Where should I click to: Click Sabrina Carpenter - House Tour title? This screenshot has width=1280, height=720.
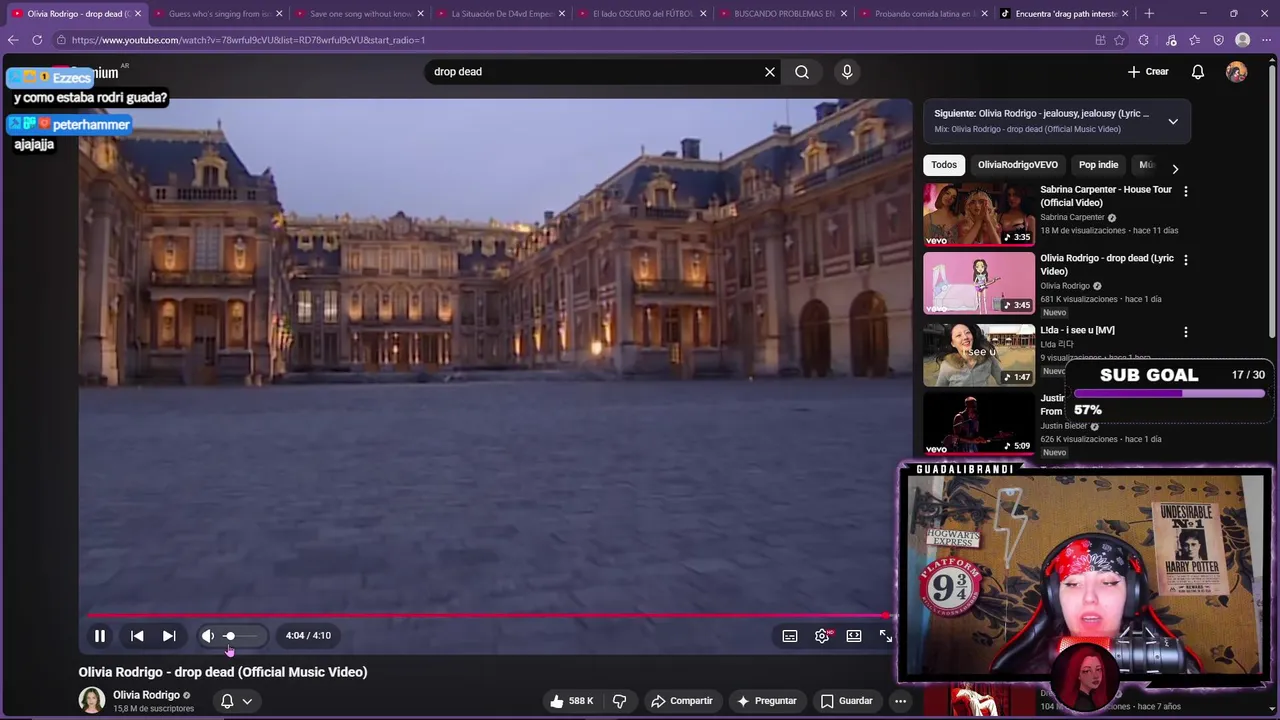(1106, 196)
